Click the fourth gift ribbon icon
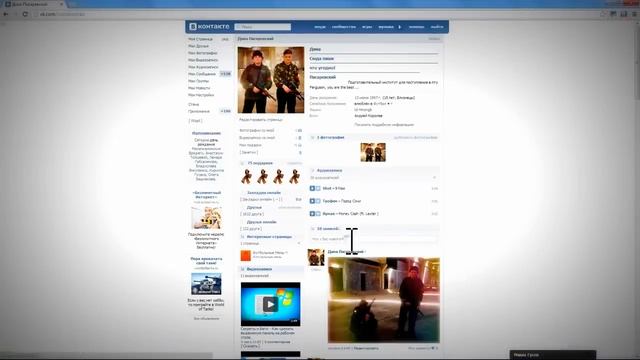This screenshot has width=640, height=360. tap(294, 177)
